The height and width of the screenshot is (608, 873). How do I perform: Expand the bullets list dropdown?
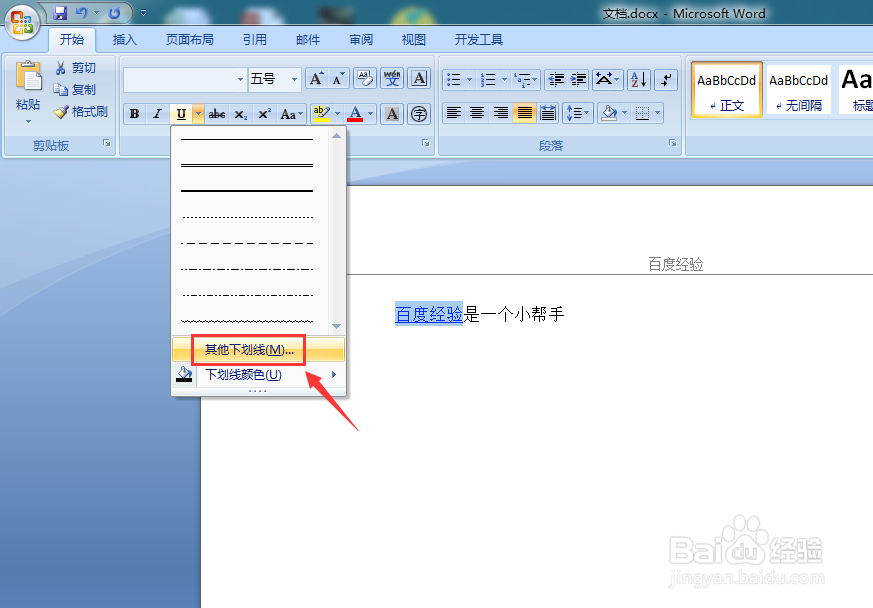(469, 80)
